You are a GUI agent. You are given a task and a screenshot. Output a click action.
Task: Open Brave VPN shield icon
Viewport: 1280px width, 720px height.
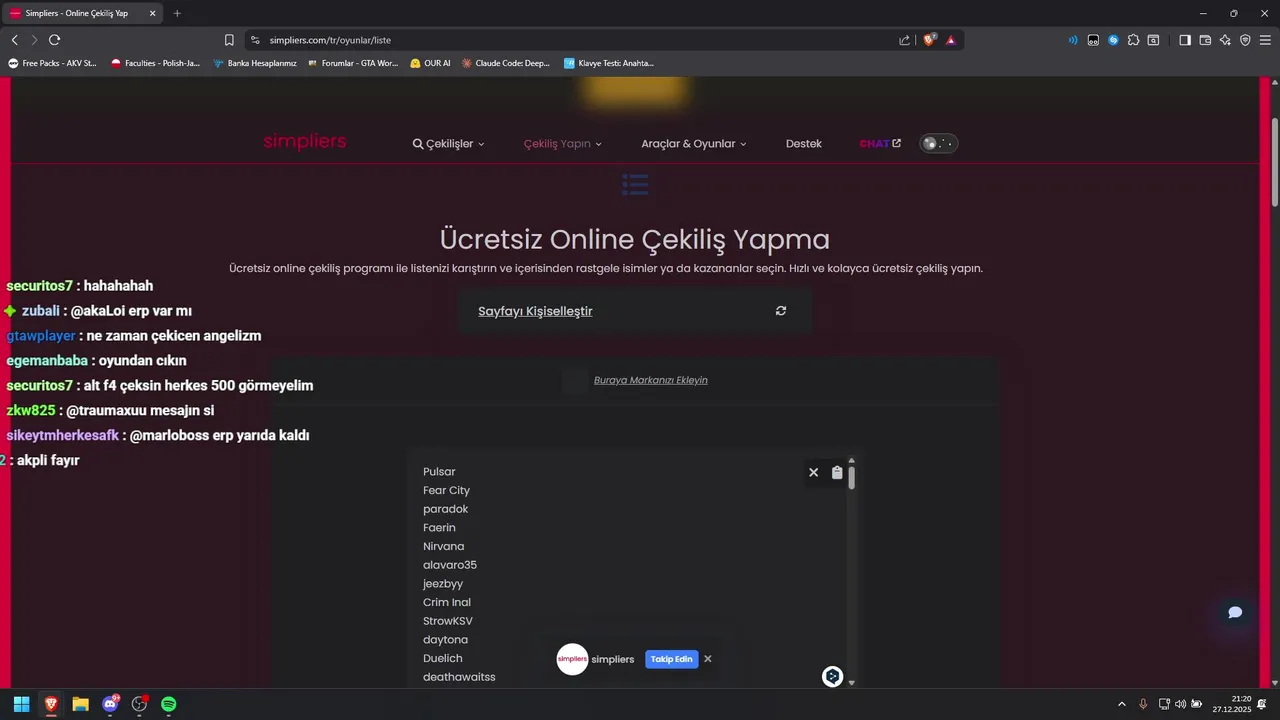(1245, 40)
